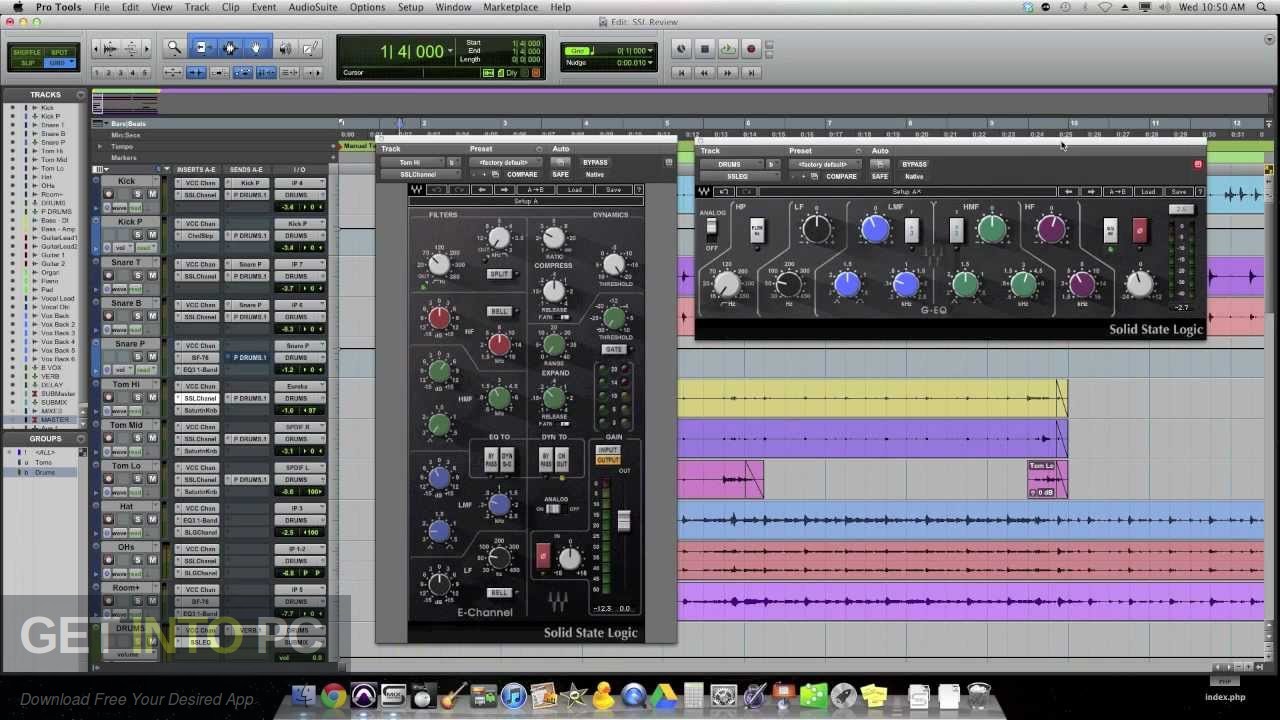Viewport: 1280px width, 720px height.
Task: Click undo arrow in G-EQ Waves toolbar
Action: pyautogui.click(x=724, y=191)
